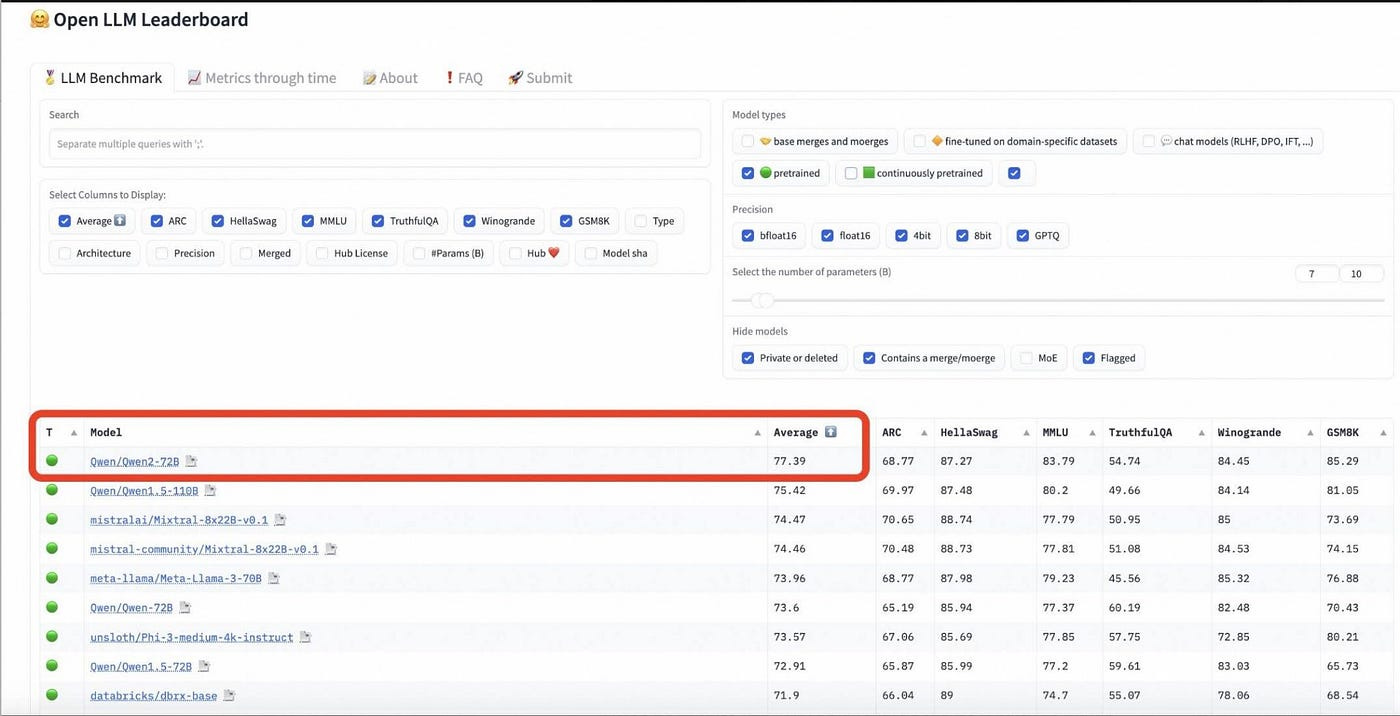
Task: Go to the Submit tab
Action: point(540,78)
